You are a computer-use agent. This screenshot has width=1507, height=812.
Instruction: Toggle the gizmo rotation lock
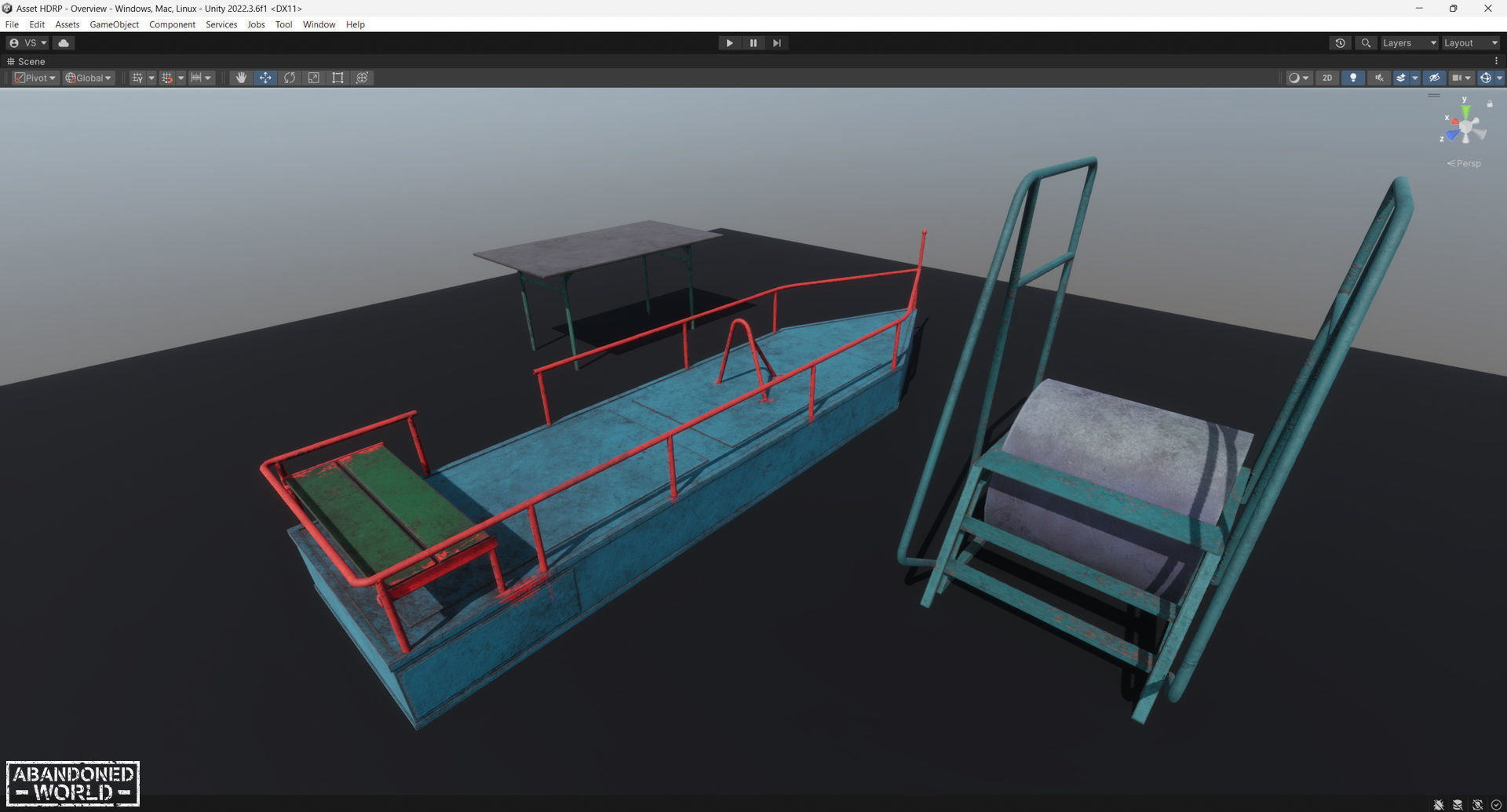point(1490,104)
